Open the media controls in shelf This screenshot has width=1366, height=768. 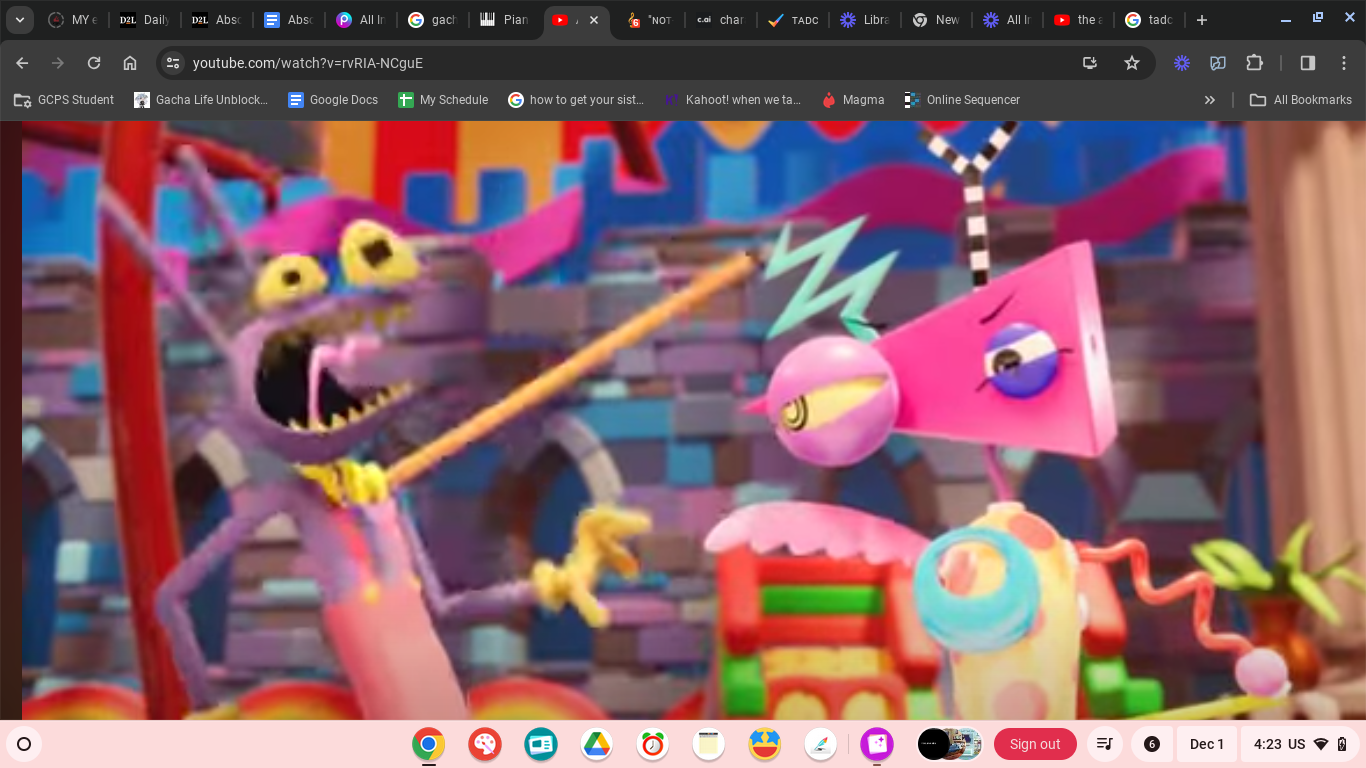(x=1104, y=744)
